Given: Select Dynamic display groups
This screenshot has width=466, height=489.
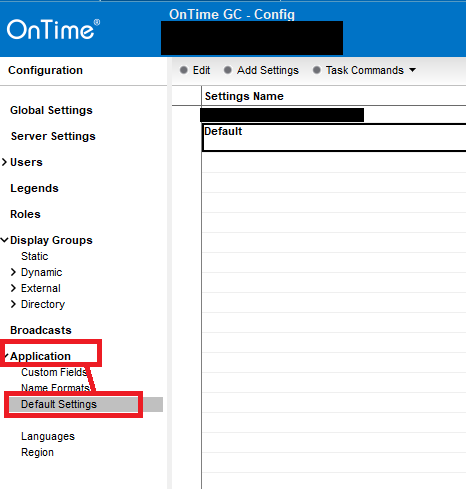Looking at the screenshot, I should (41, 272).
